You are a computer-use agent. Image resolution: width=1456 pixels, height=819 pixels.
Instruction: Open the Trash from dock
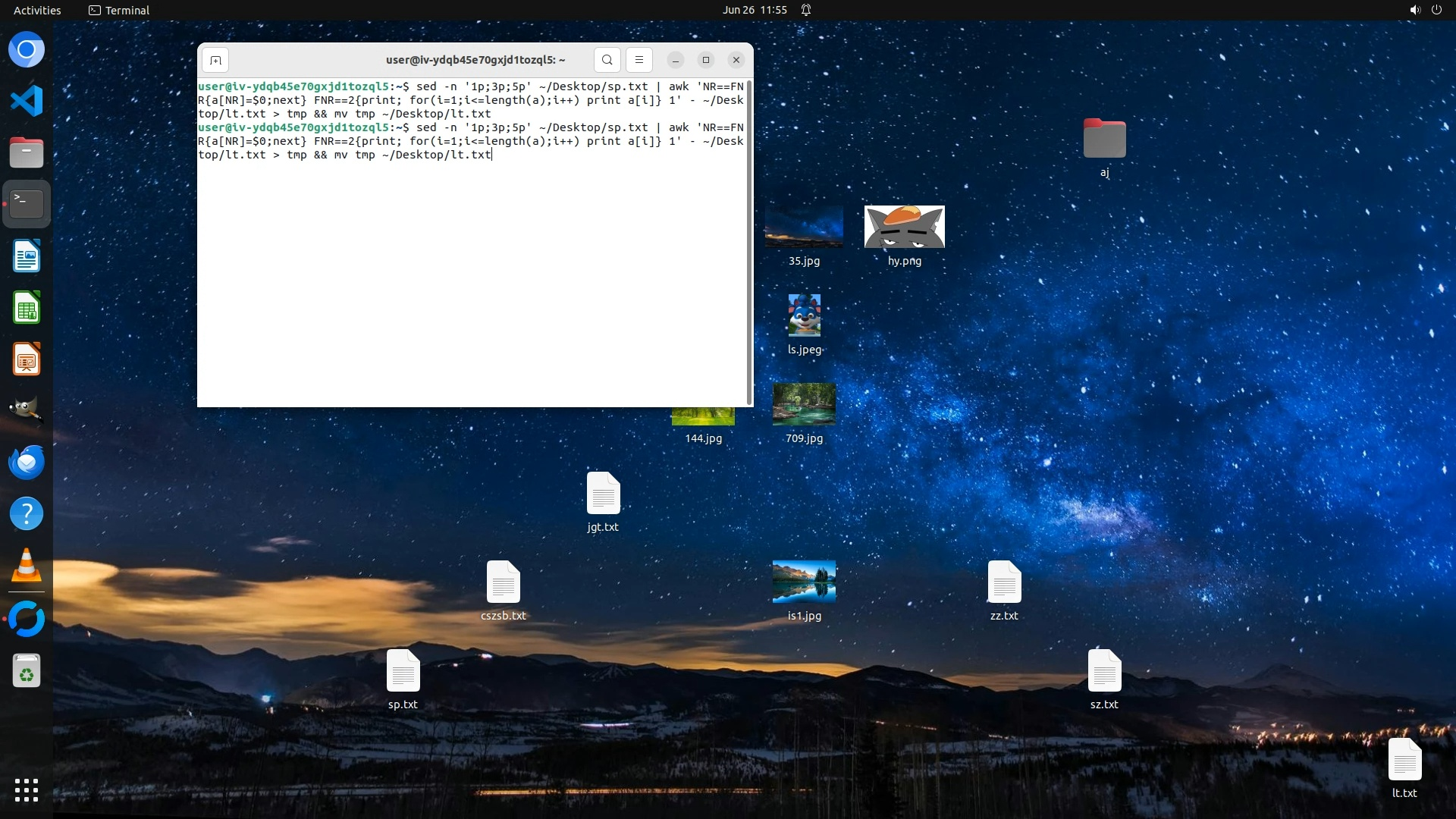(27, 671)
